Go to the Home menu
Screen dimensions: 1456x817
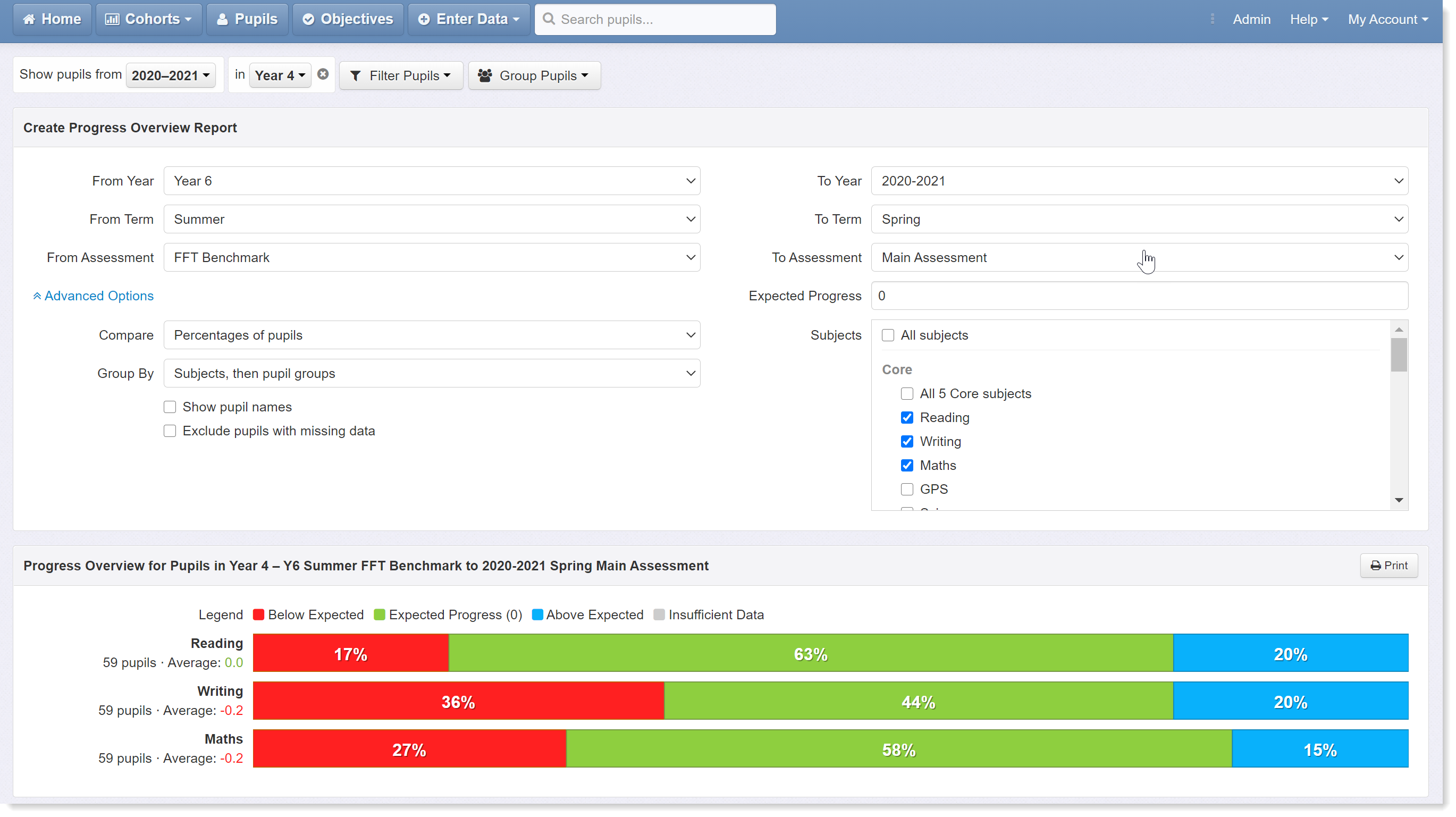click(52, 19)
